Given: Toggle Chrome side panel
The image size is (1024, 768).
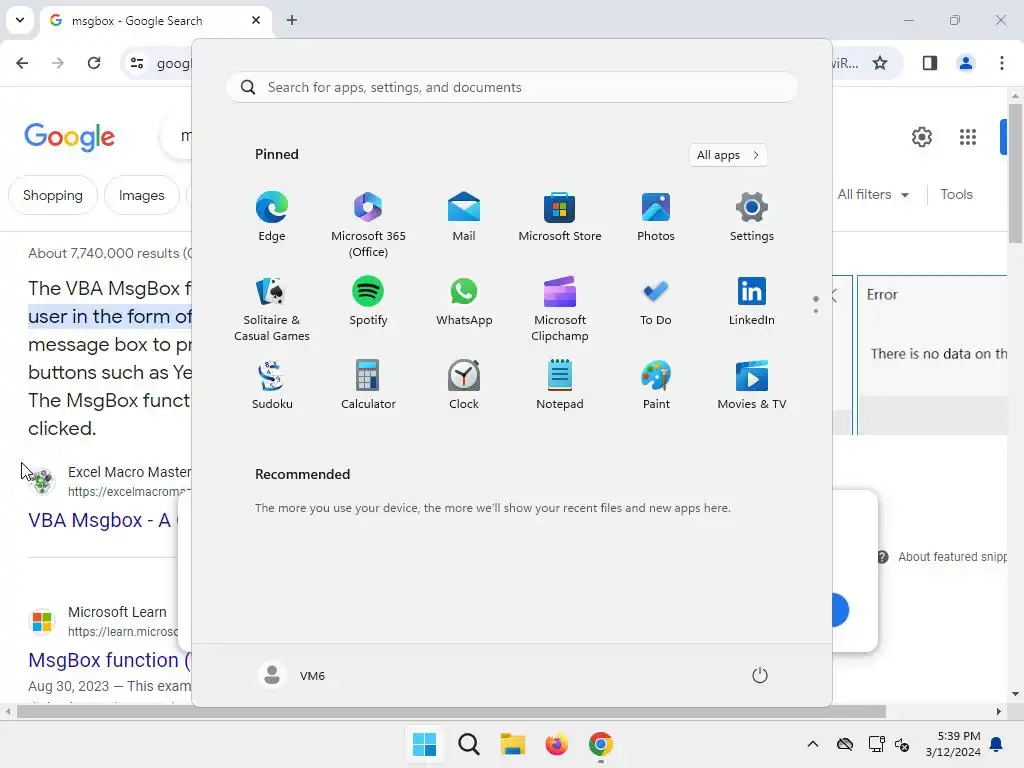Looking at the screenshot, I should point(929,63).
